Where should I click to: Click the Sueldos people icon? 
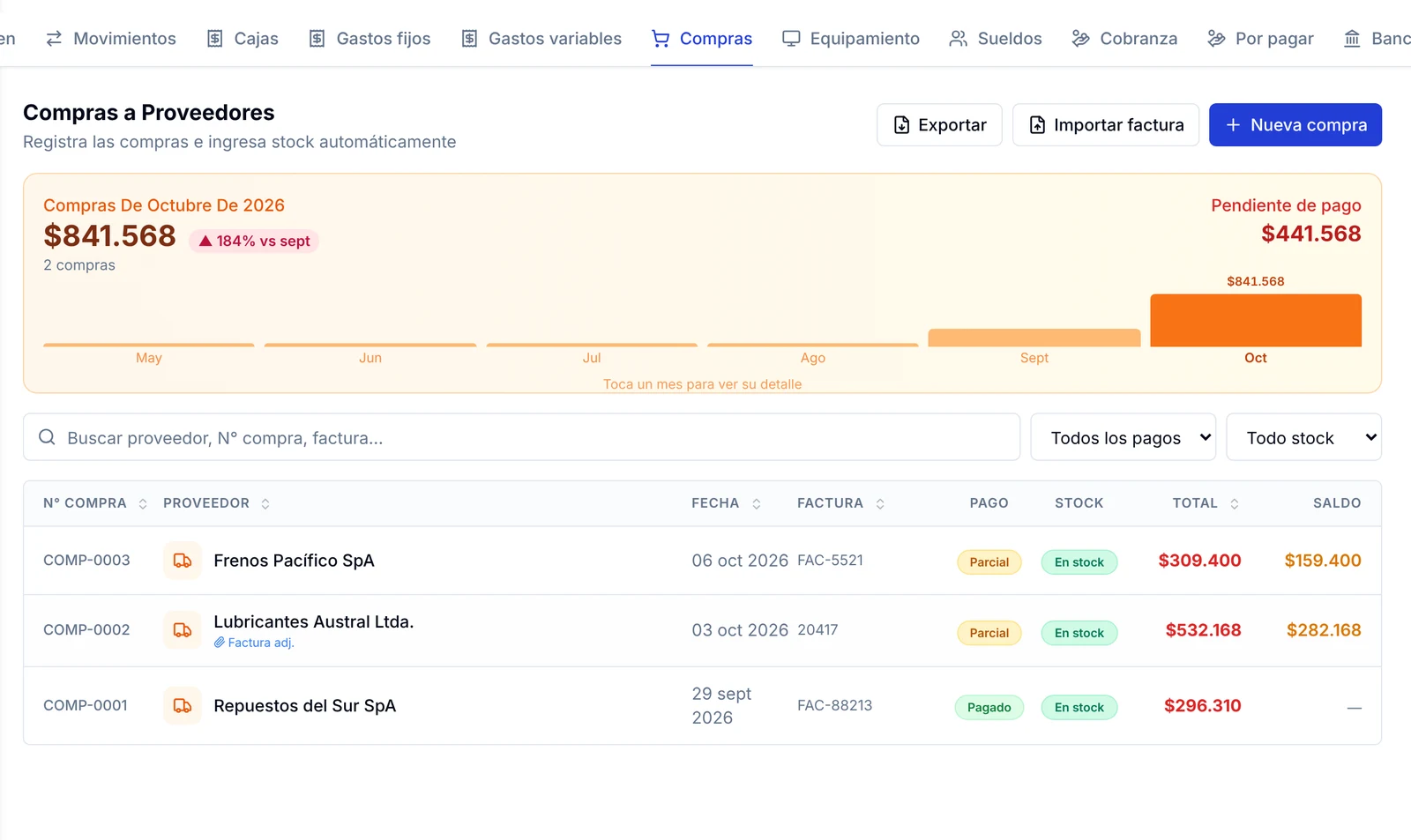click(959, 39)
